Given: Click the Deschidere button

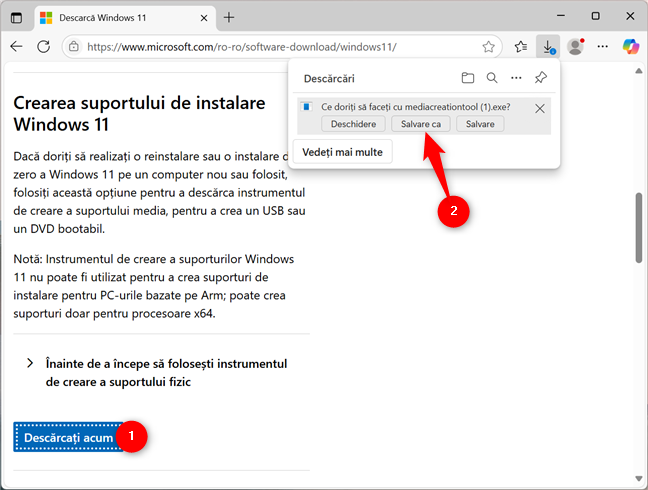Looking at the screenshot, I should [353, 124].
